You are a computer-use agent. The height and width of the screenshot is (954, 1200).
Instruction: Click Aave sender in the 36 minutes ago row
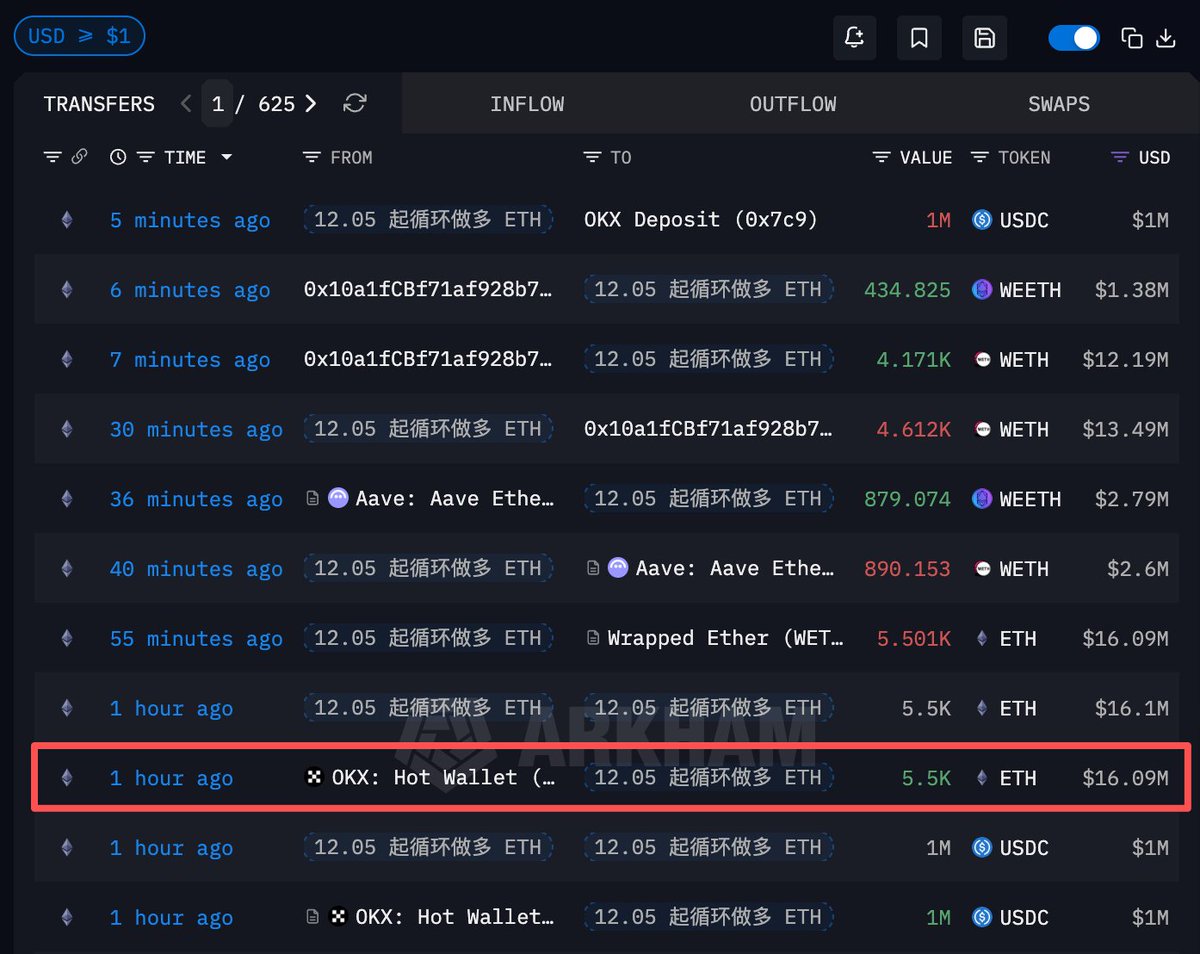pos(430,498)
